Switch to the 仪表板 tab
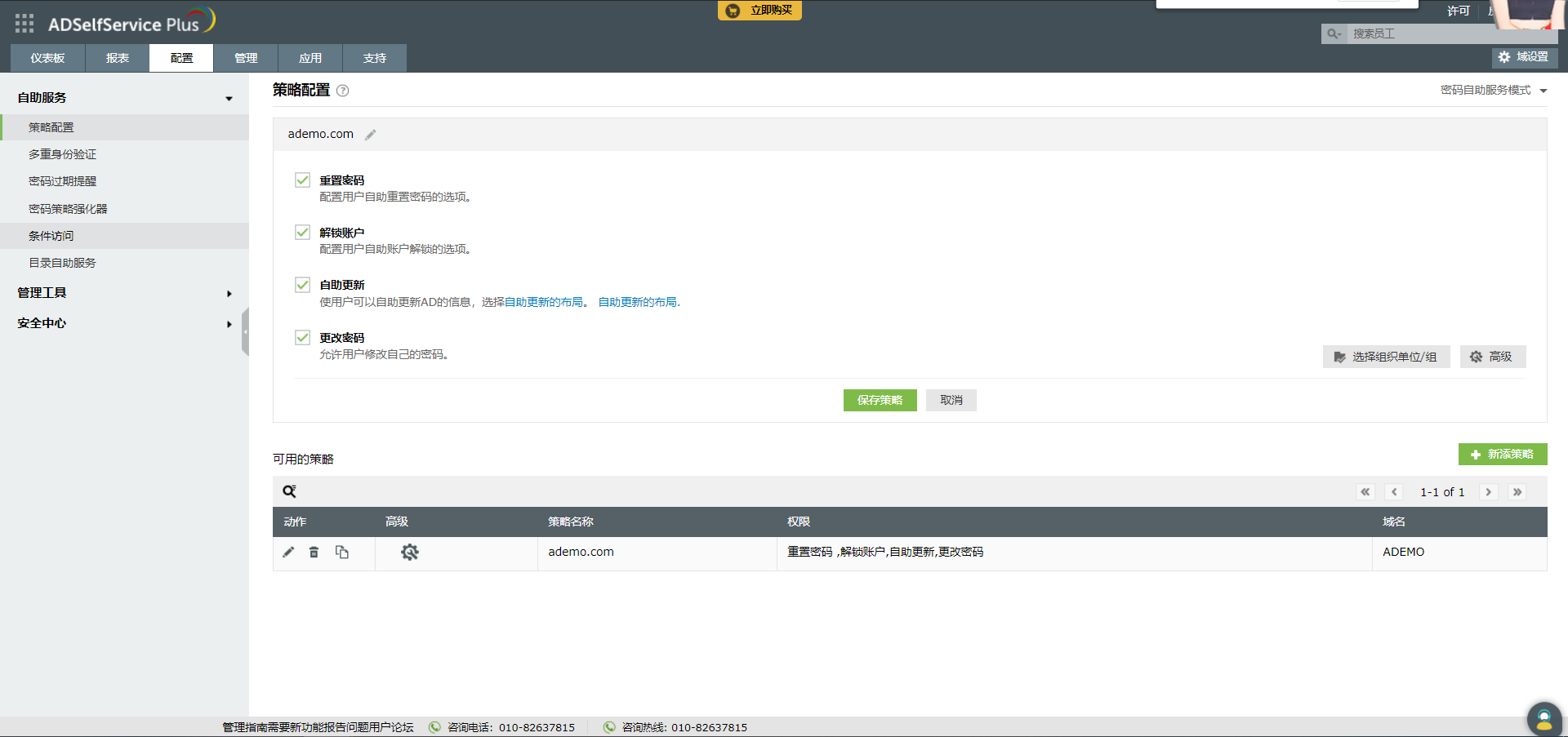The width and height of the screenshot is (1568, 737). point(47,58)
